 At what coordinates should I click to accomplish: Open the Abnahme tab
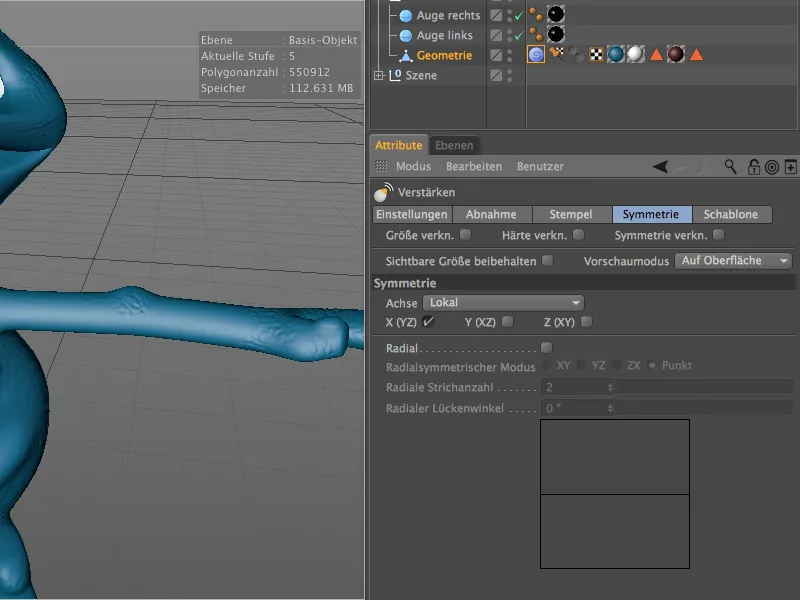click(491, 214)
